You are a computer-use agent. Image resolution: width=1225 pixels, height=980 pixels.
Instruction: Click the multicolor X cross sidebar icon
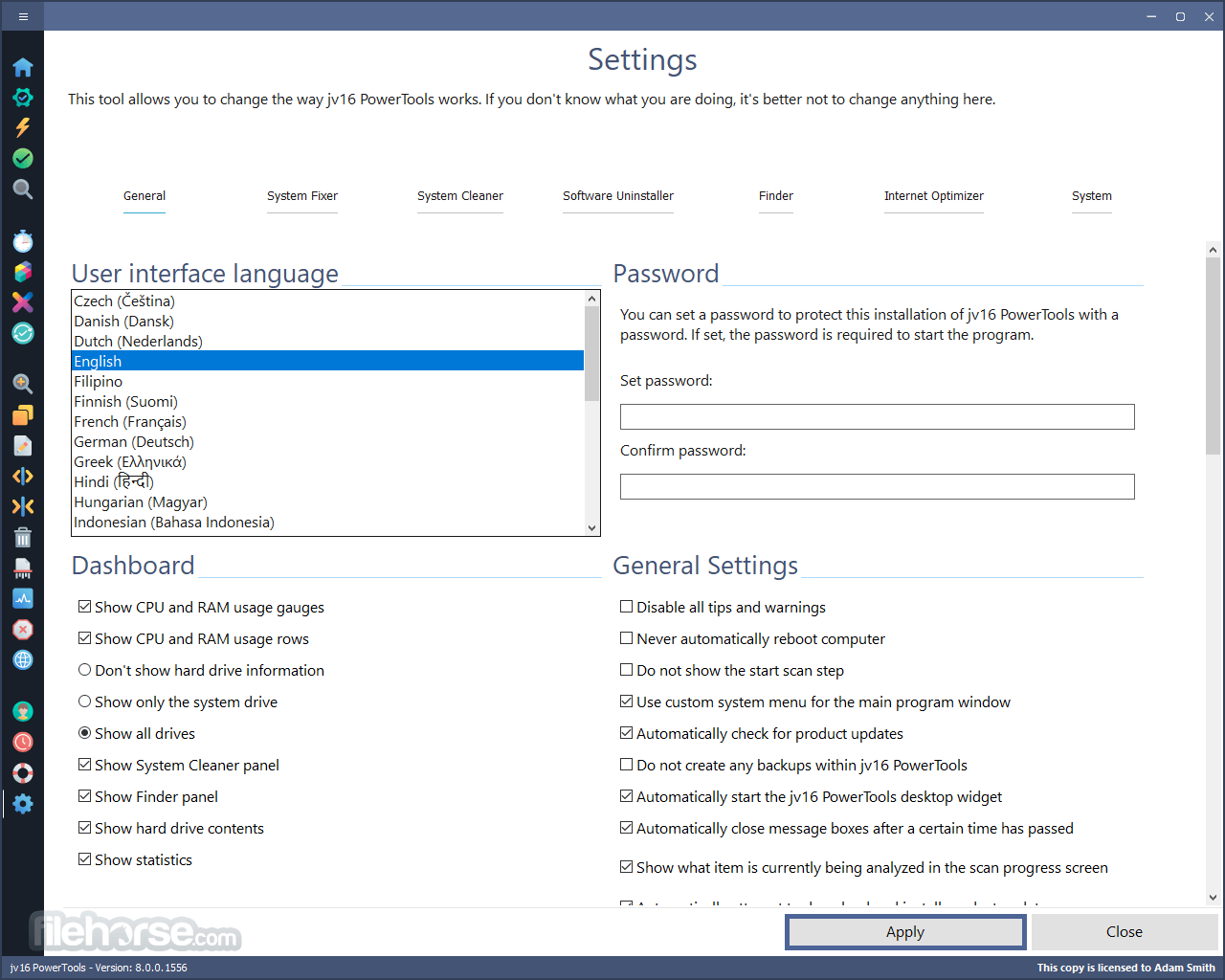pyautogui.click(x=23, y=302)
